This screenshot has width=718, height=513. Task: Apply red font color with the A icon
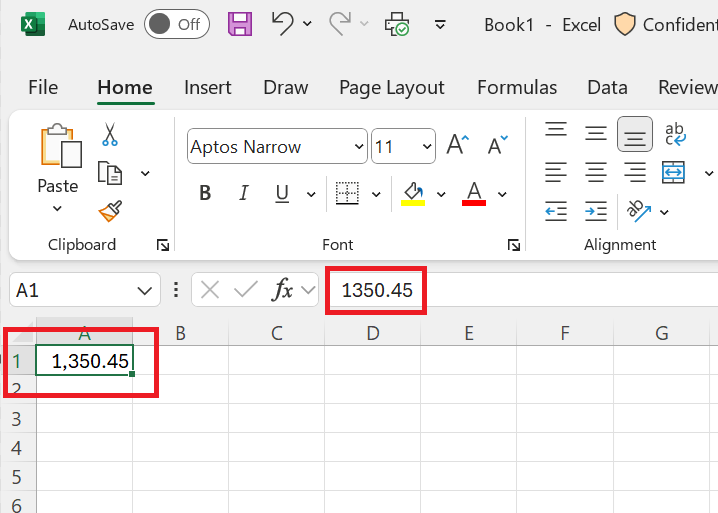pyautogui.click(x=474, y=194)
